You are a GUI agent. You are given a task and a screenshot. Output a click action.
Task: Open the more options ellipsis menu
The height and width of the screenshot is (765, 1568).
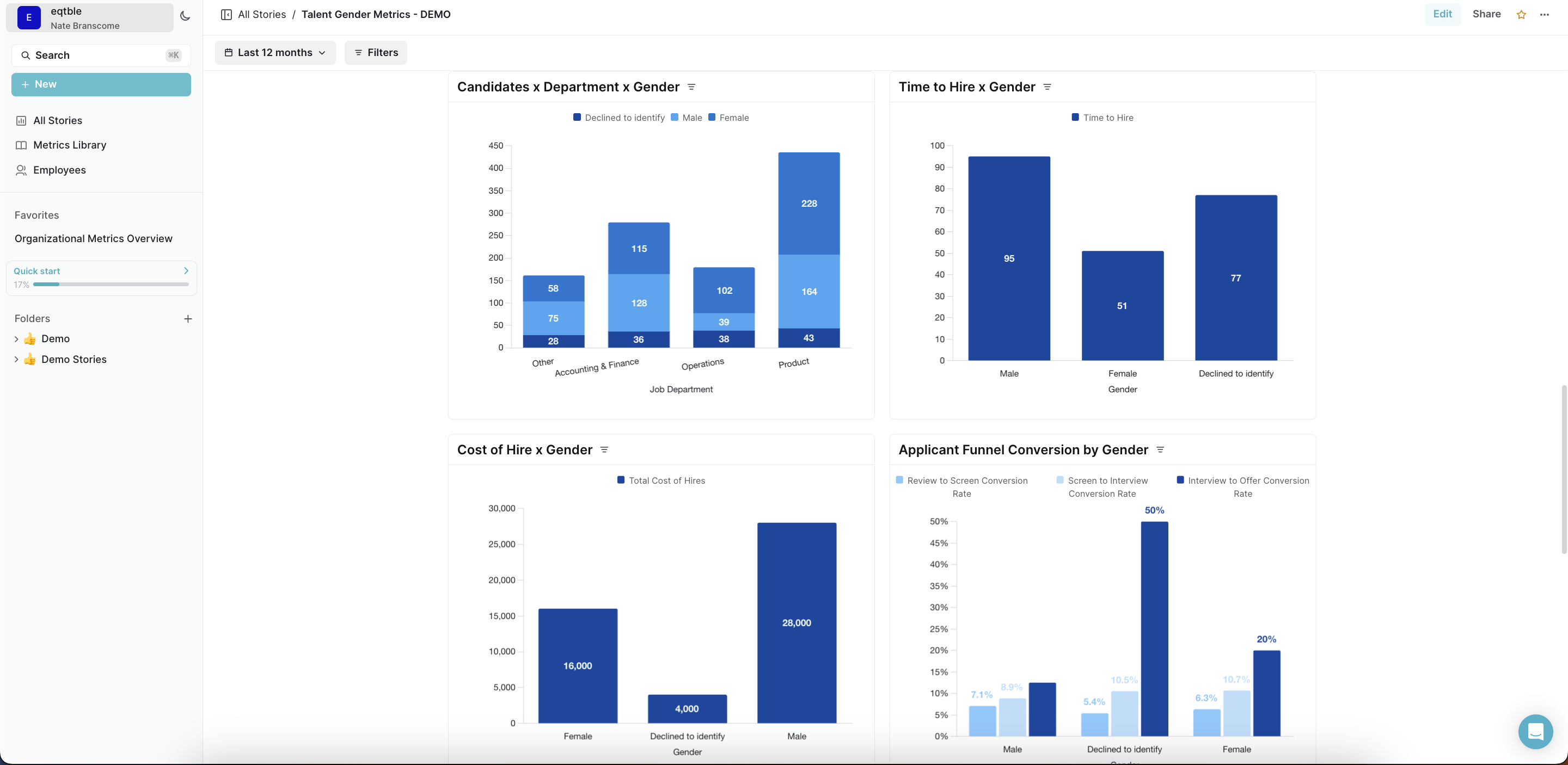tap(1544, 14)
